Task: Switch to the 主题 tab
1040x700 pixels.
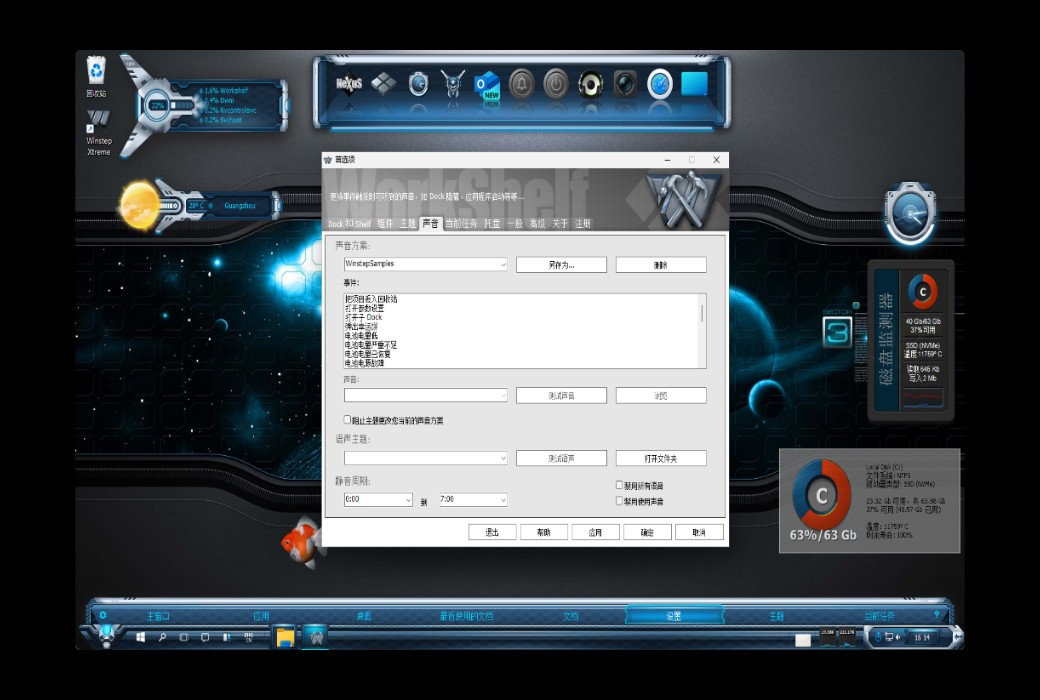Action: [x=406, y=224]
